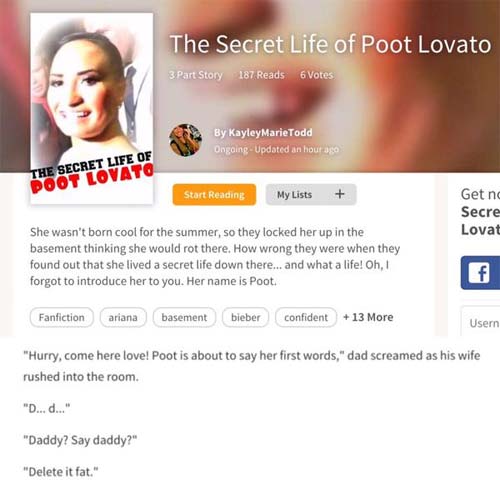The width and height of the screenshot is (500, 500).
Task: Click the 6 Votes statistic
Action: [x=317, y=75]
